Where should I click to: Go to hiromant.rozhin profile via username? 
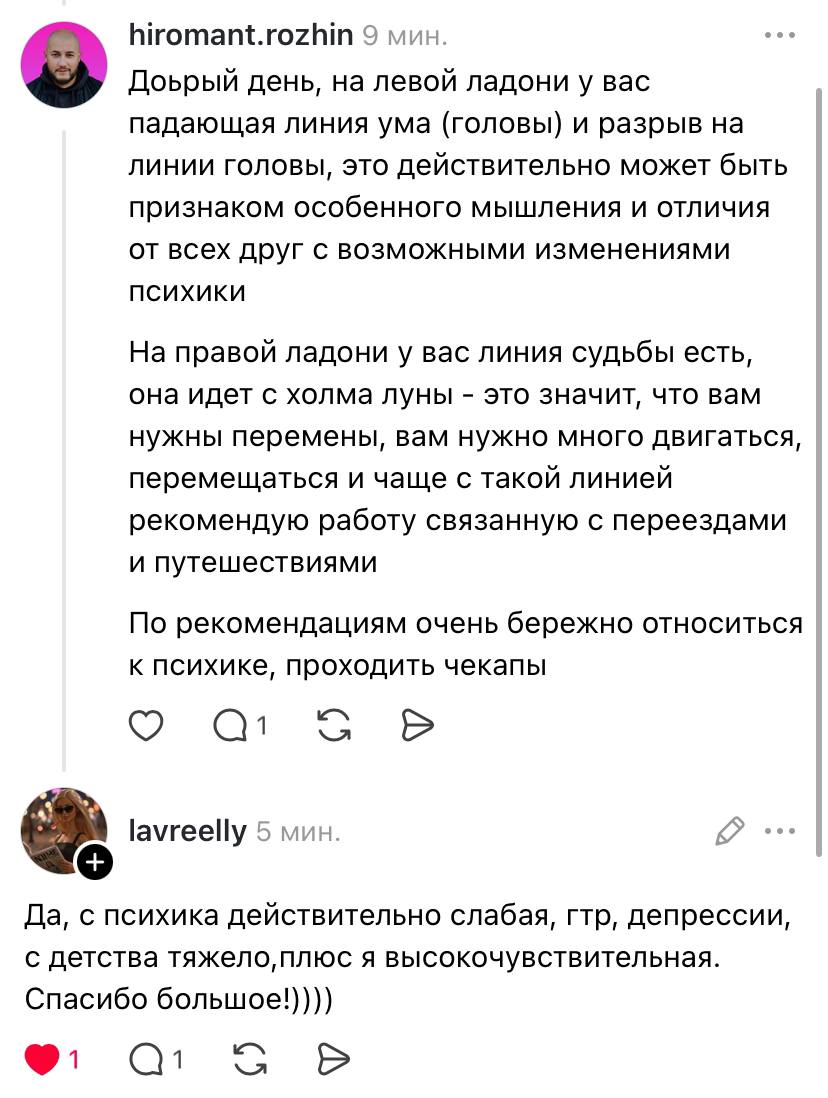[x=241, y=36]
